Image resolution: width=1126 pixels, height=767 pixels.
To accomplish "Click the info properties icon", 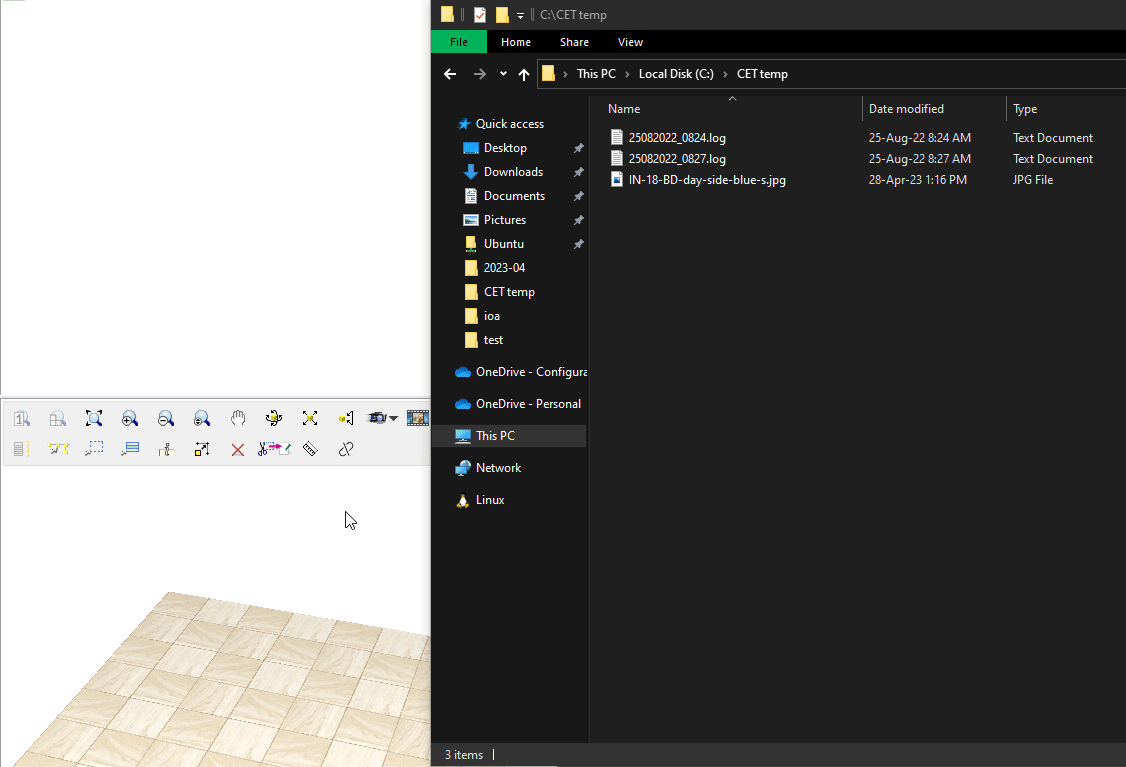I will (166, 450).
